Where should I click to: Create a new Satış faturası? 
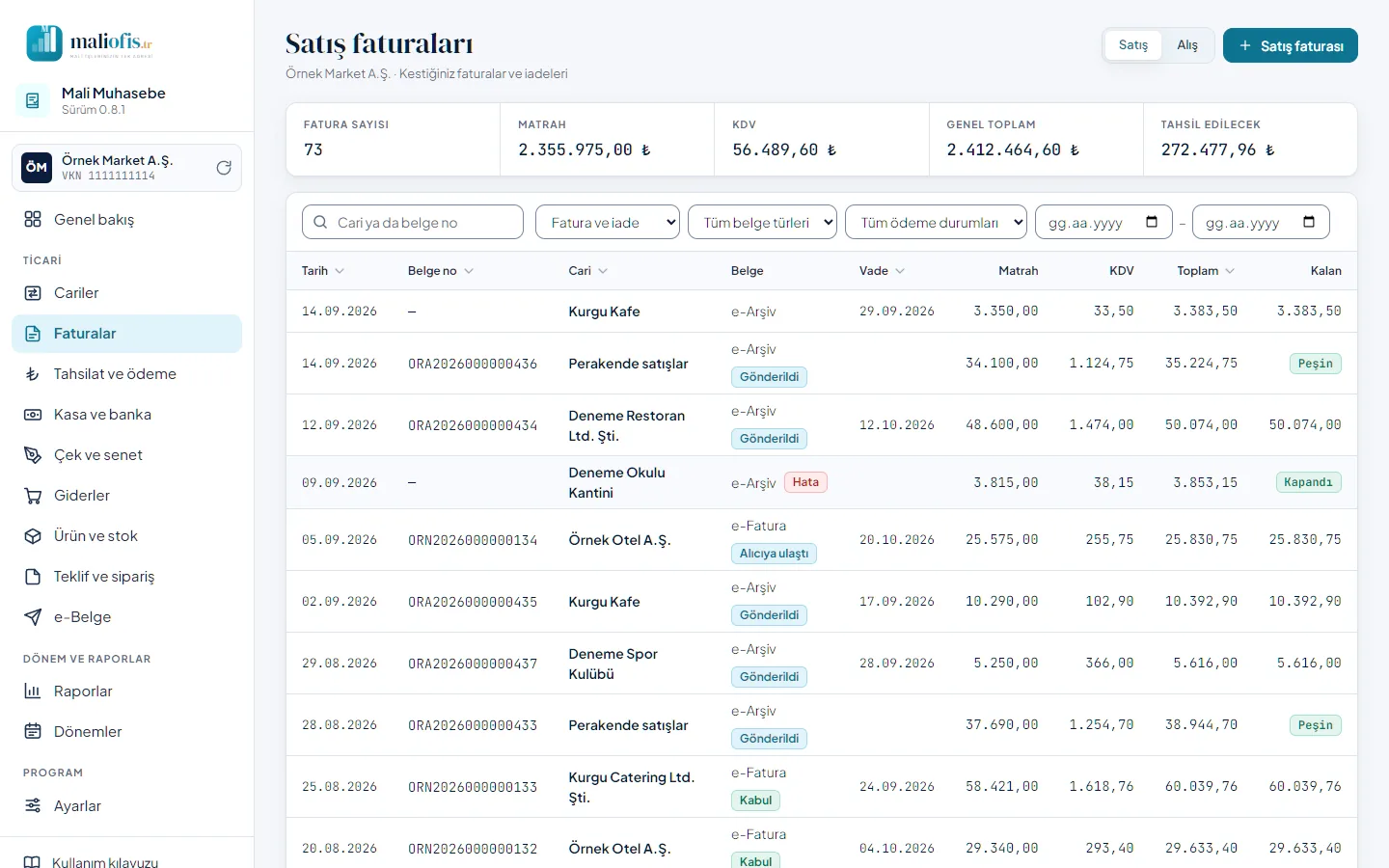(x=1290, y=45)
